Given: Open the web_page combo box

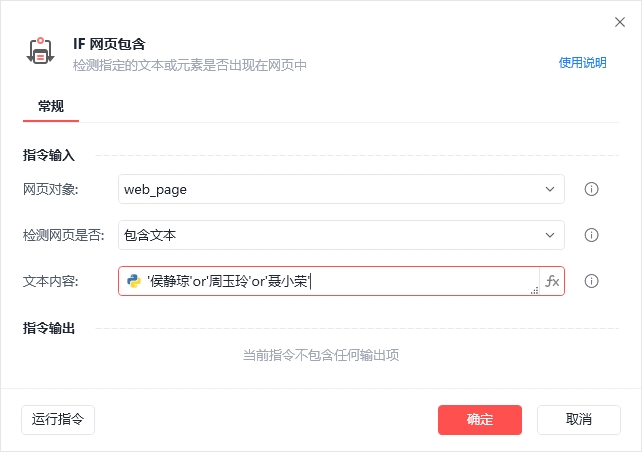Looking at the screenshot, I should point(341,189).
